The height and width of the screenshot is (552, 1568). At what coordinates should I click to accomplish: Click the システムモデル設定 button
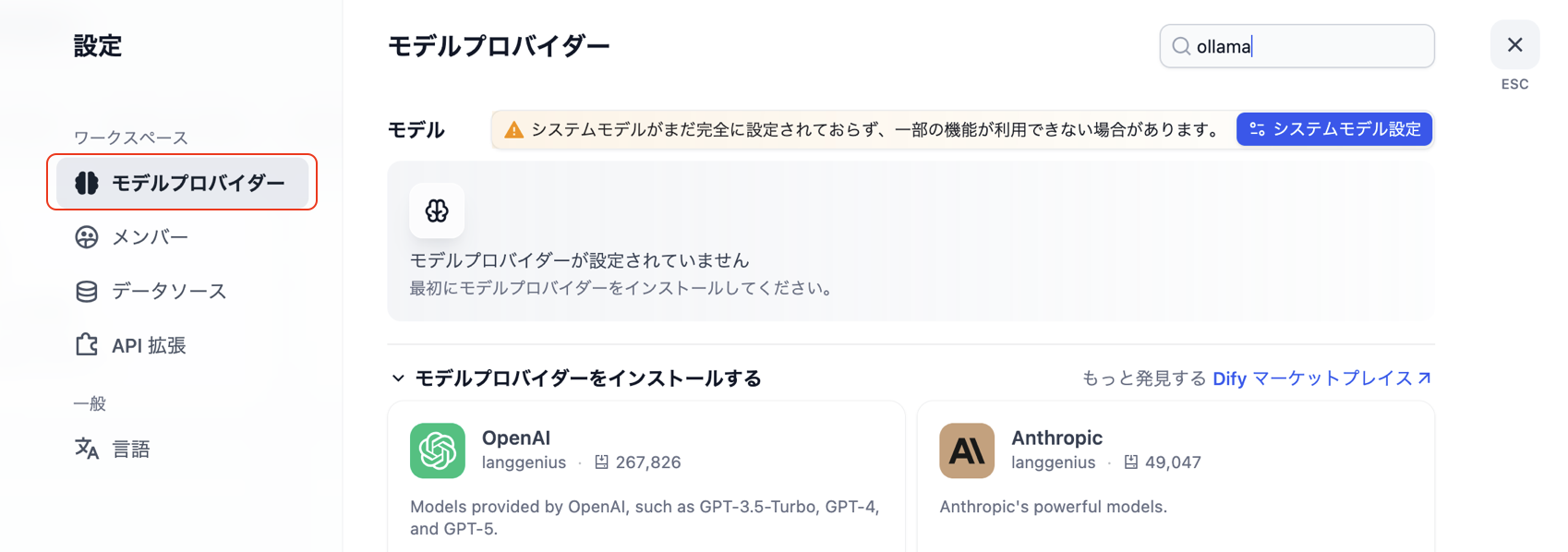click(1334, 129)
